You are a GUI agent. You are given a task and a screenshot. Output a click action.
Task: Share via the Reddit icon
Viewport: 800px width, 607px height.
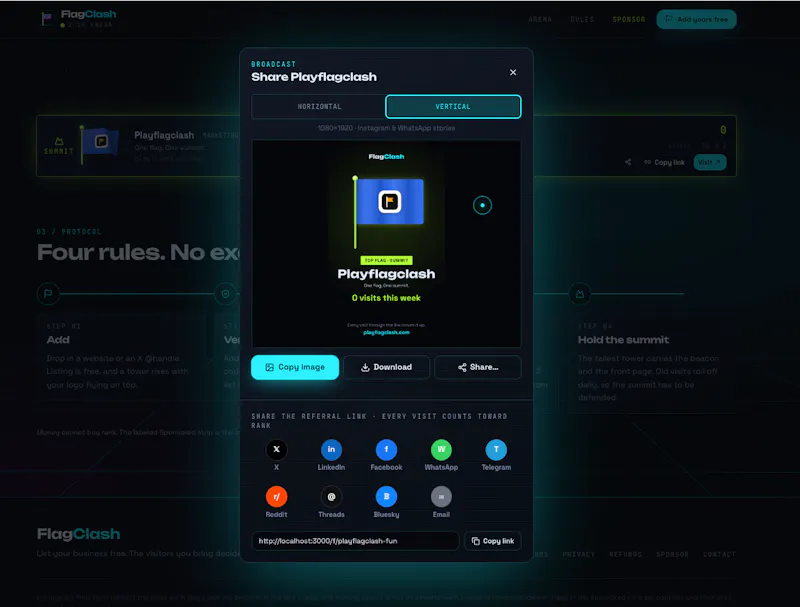tap(277, 496)
